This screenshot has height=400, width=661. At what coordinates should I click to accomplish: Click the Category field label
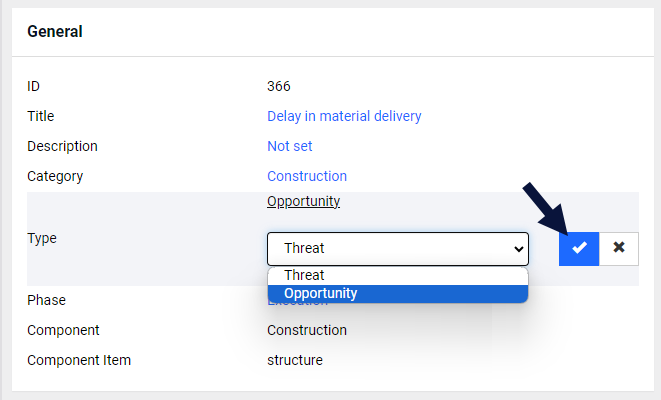click(x=55, y=176)
